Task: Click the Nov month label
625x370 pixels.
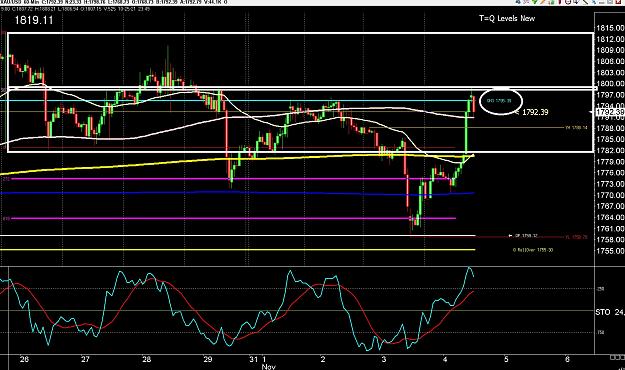Action: point(268,366)
